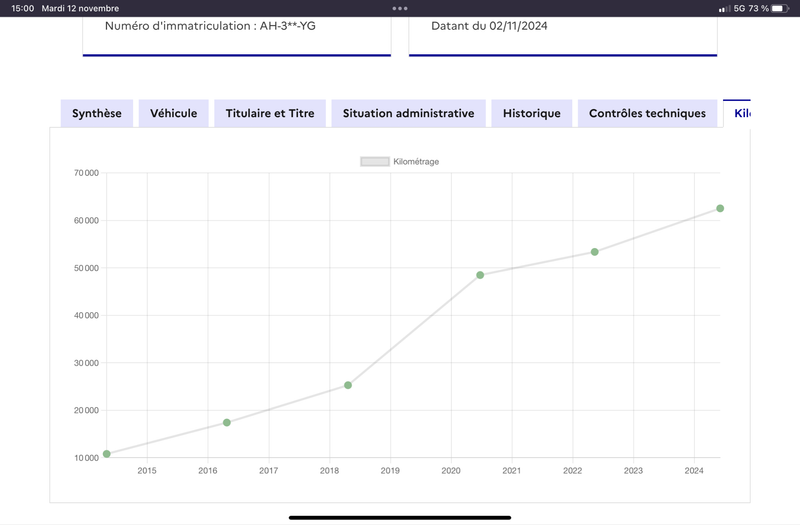Click the 10 000 y-axis label

pyautogui.click(x=86, y=458)
